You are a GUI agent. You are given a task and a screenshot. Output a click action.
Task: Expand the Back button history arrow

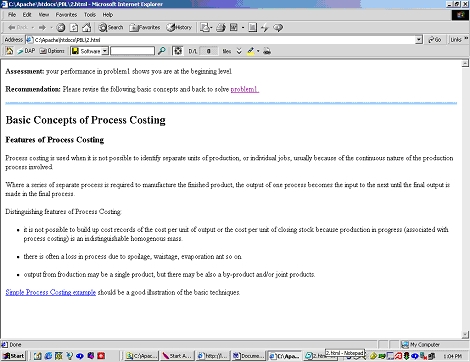click(33, 28)
